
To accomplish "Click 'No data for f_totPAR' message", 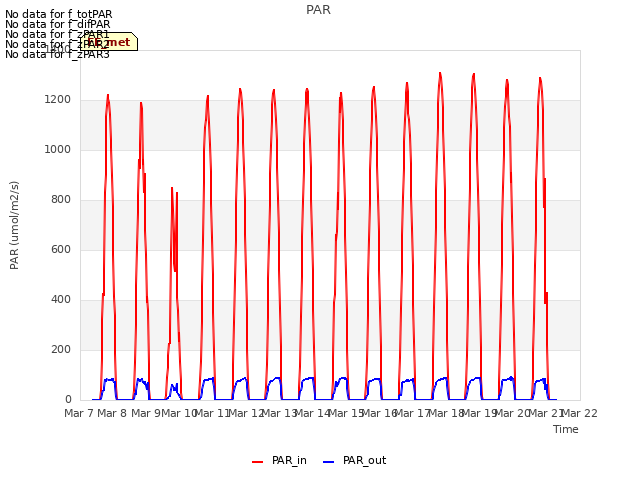I will [x=58, y=14].
